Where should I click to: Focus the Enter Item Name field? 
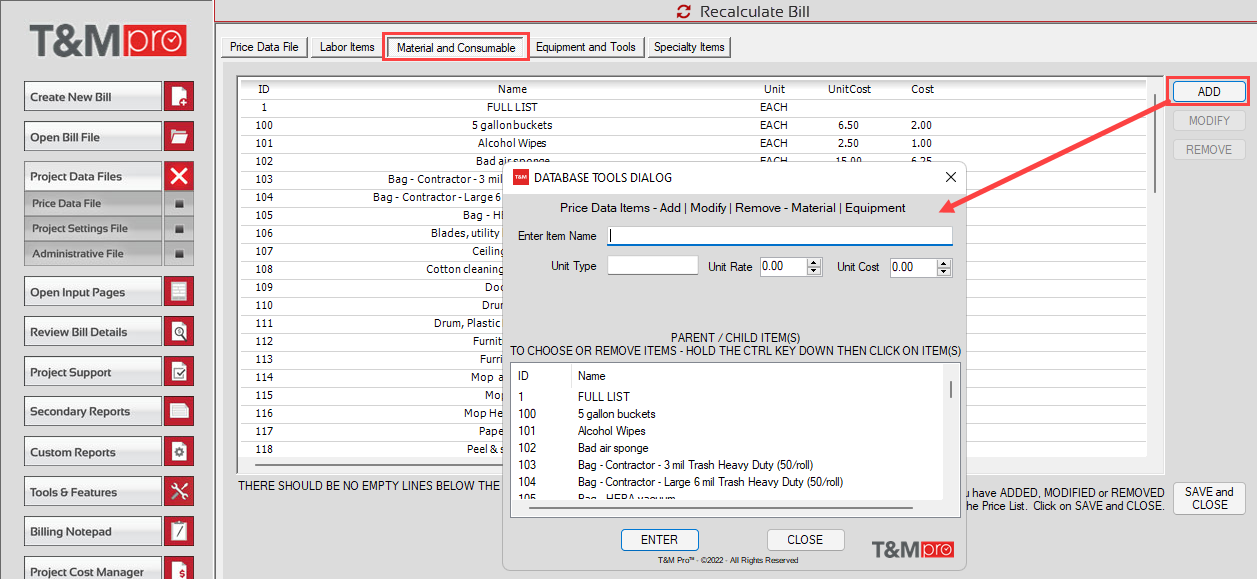pos(780,236)
